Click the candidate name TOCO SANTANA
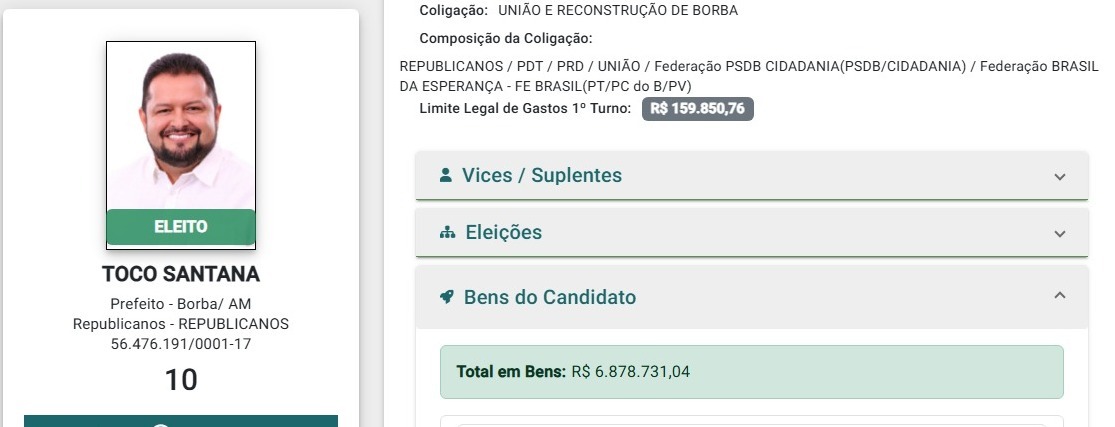1115x427 pixels. pyautogui.click(x=181, y=274)
